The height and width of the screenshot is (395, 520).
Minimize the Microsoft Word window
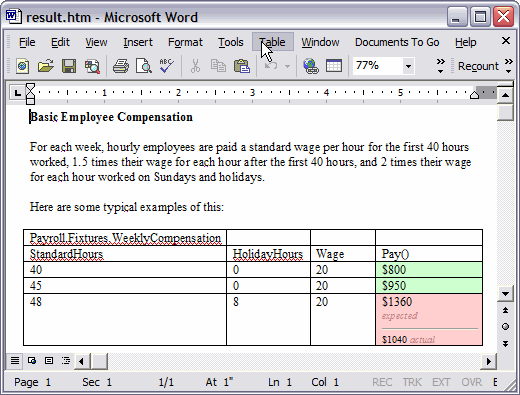[x=456, y=16]
